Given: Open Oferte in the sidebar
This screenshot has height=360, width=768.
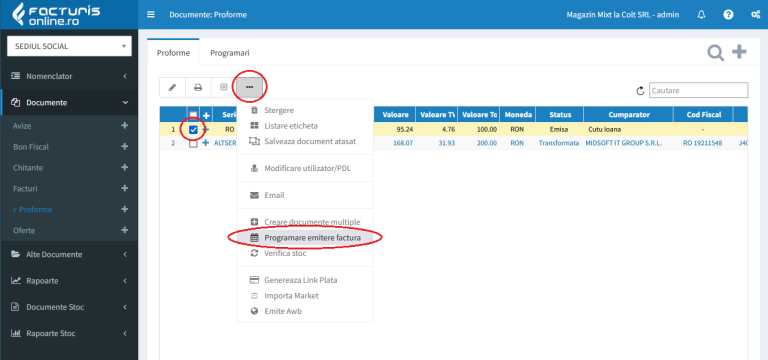Looking at the screenshot, I should click(24, 230).
